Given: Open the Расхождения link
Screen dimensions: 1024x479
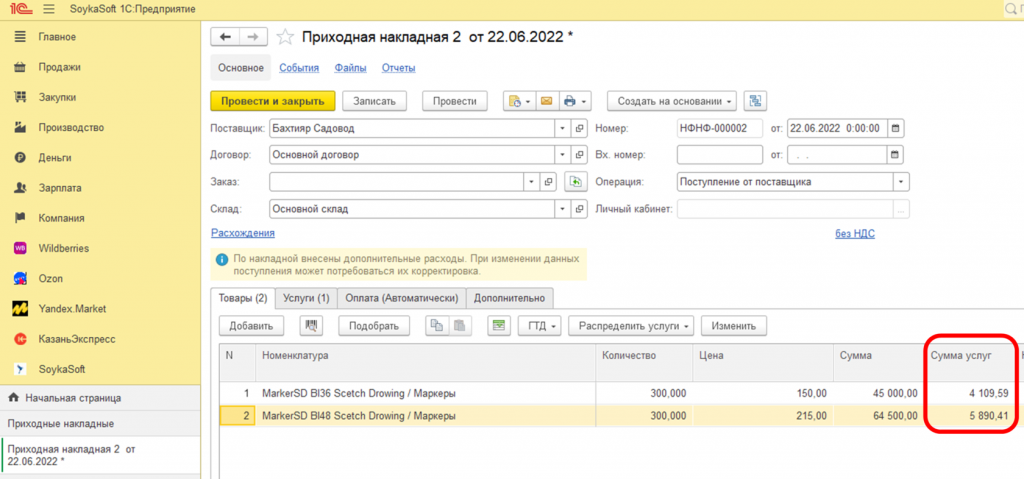Looking at the screenshot, I should point(242,233).
